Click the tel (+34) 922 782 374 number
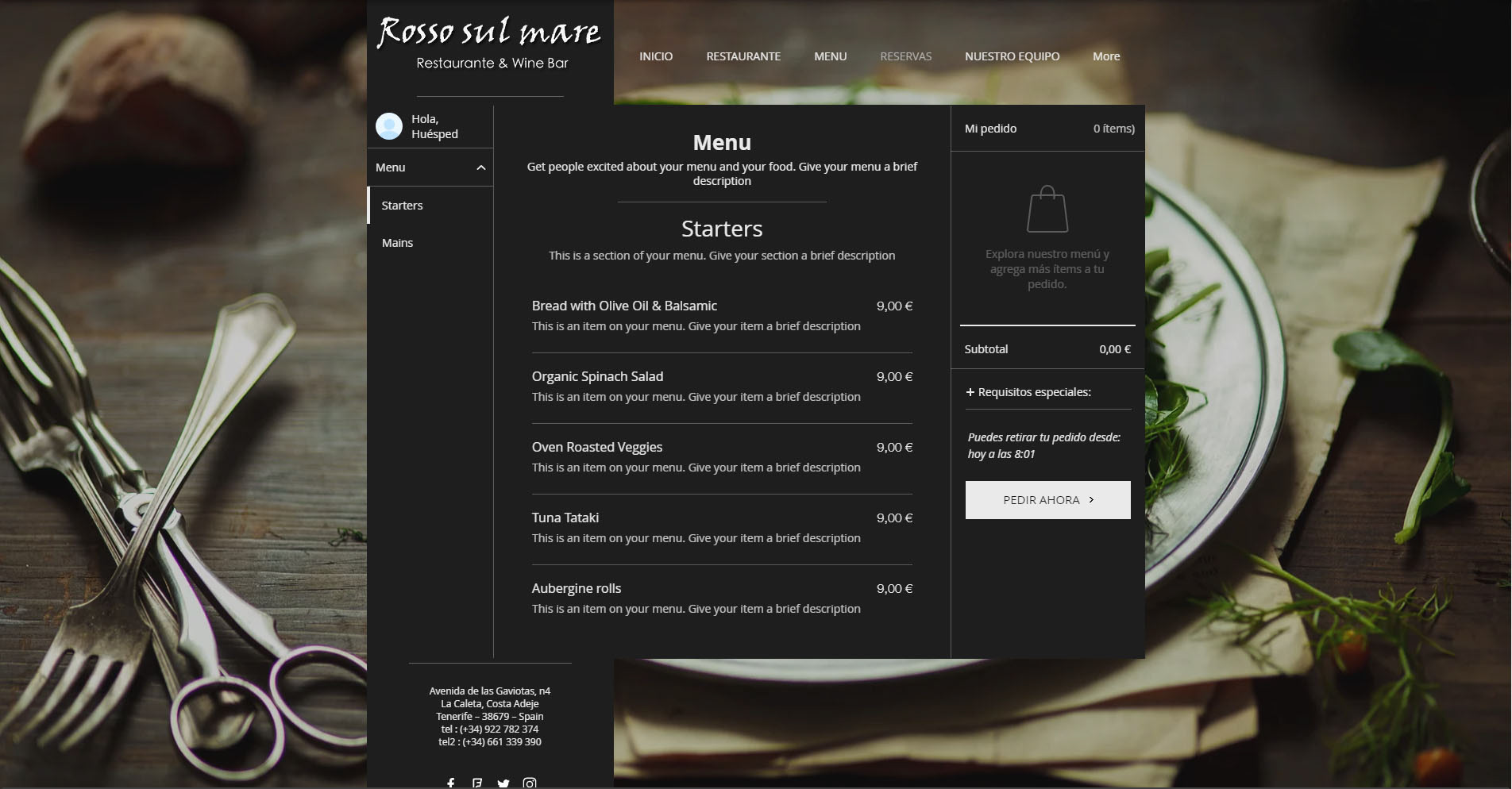 coord(490,729)
